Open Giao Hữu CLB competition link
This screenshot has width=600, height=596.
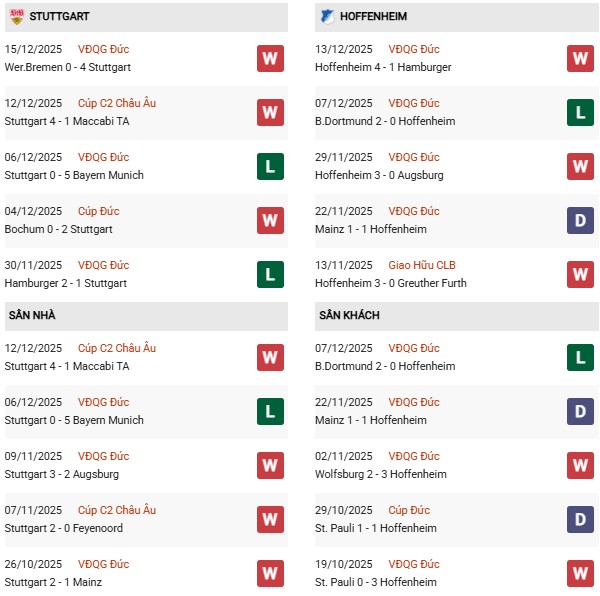coord(423,265)
